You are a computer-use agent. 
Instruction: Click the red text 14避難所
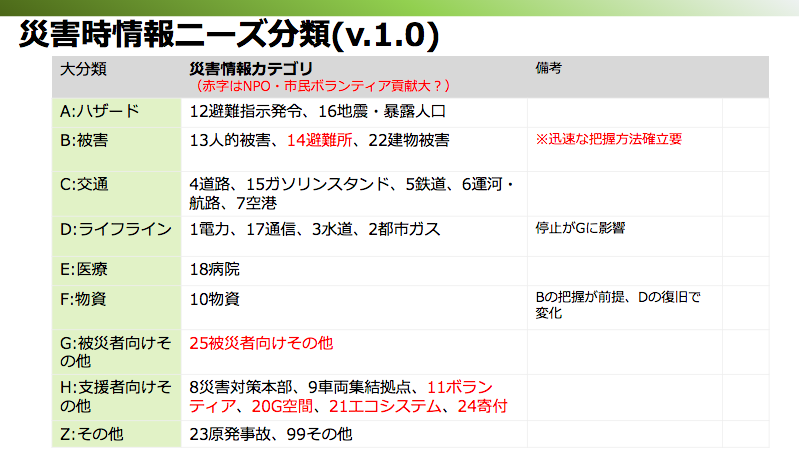(319, 140)
